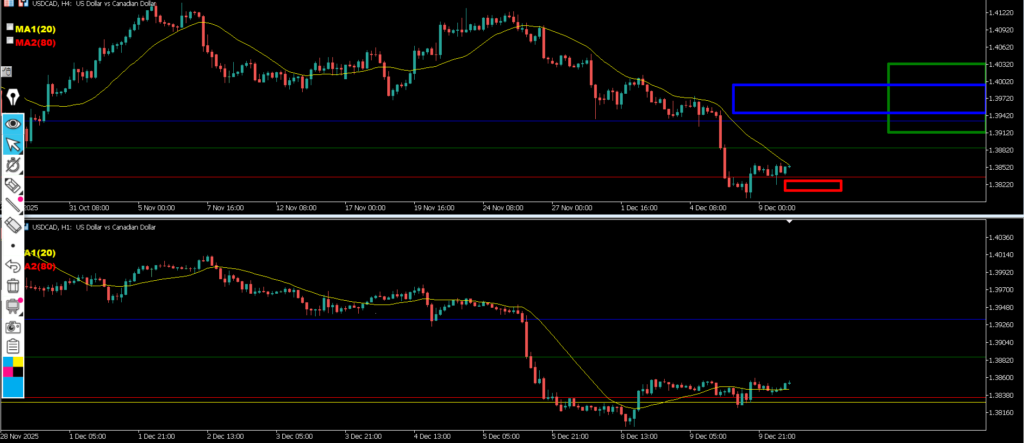This screenshot has height=443, width=1024.
Task: Click the splitter arrow between charts
Action: coord(789,221)
